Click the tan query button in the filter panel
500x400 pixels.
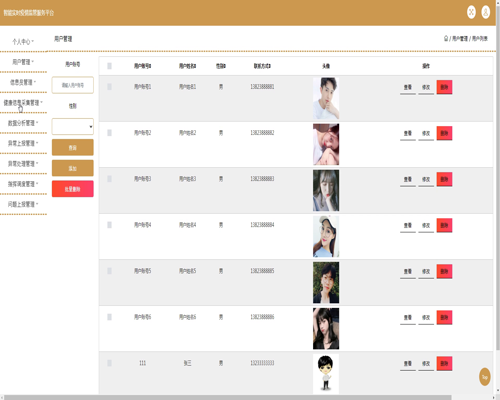[x=73, y=147]
